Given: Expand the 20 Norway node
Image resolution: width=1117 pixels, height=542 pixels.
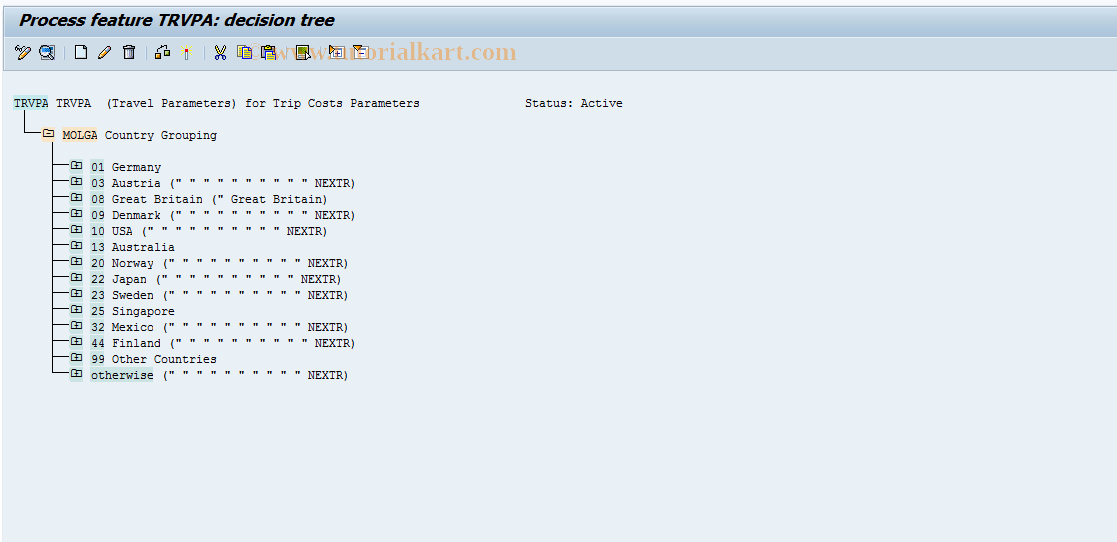Looking at the screenshot, I should [76, 262].
